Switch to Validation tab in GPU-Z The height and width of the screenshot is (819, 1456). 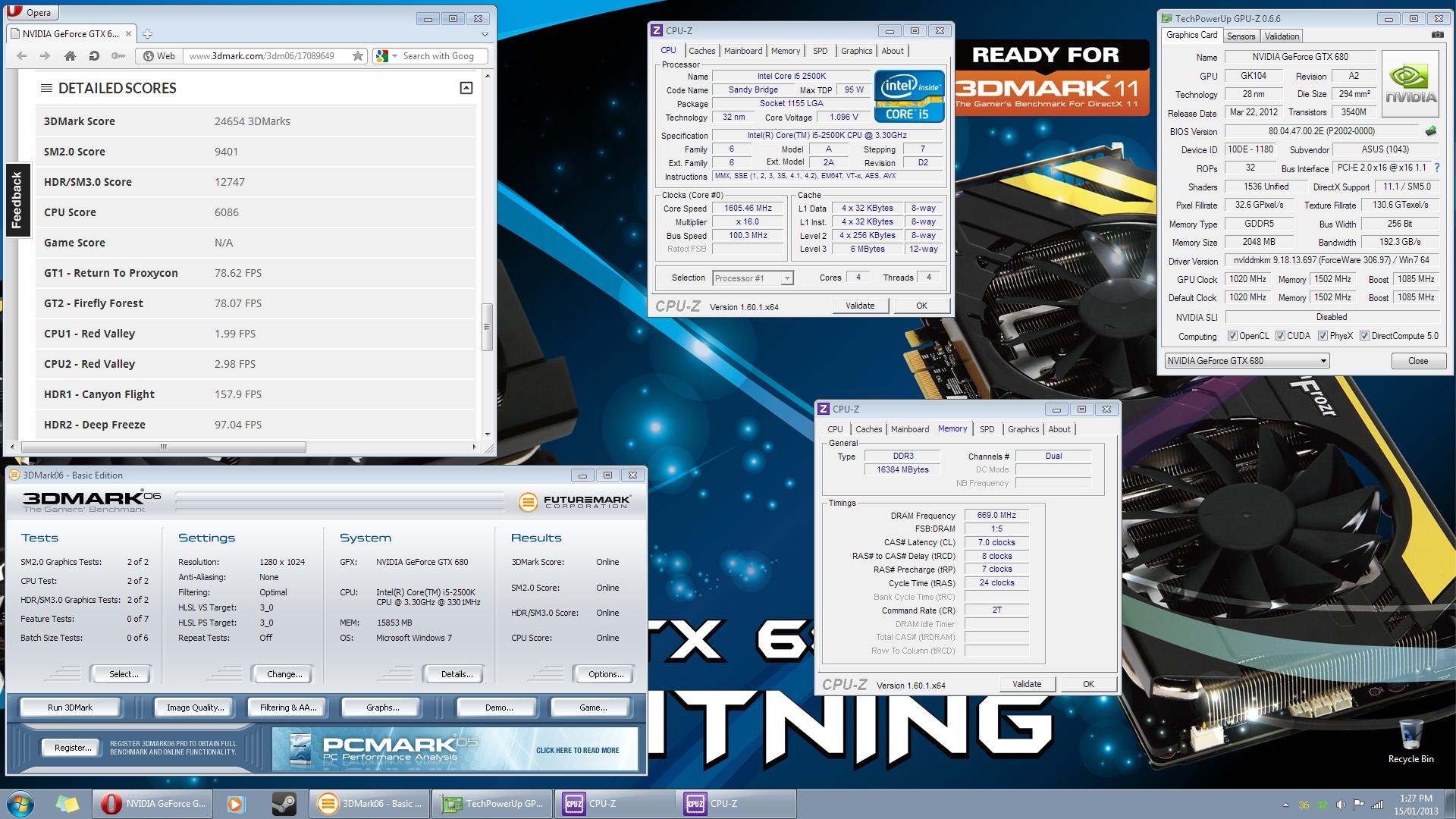1282,36
